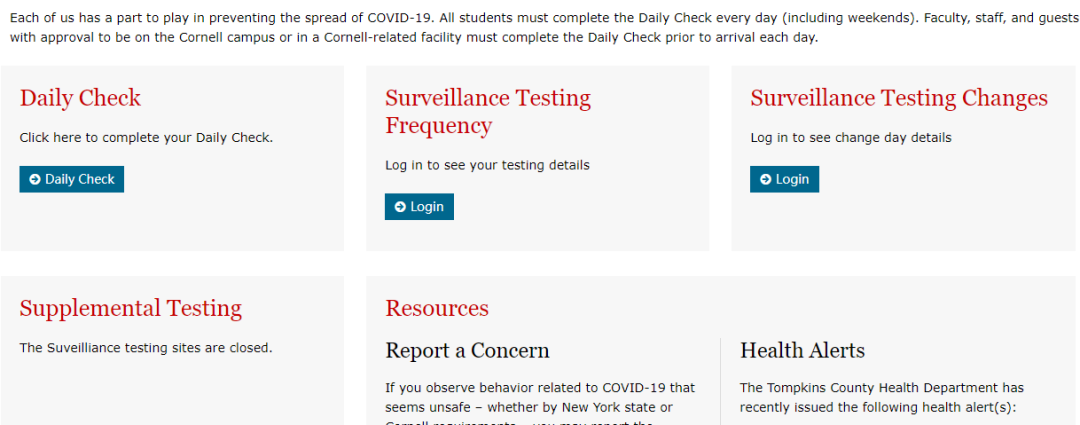The width and height of the screenshot is (1080, 425).
Task: Click the Tompkins County Health Department alert text
Action: 882,397
